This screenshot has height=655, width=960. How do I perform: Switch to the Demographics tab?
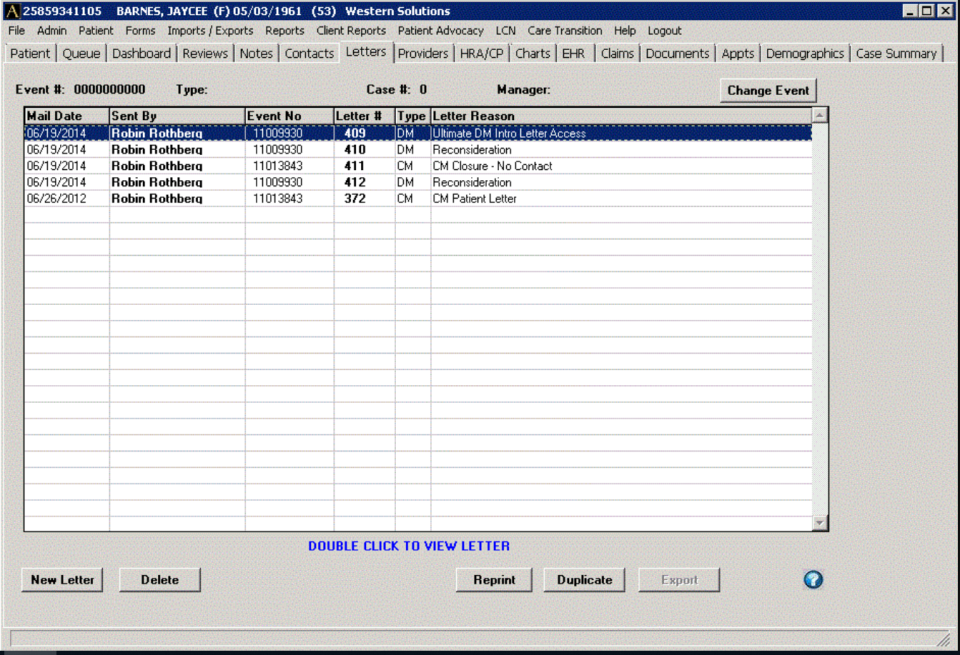click(805, 54)
